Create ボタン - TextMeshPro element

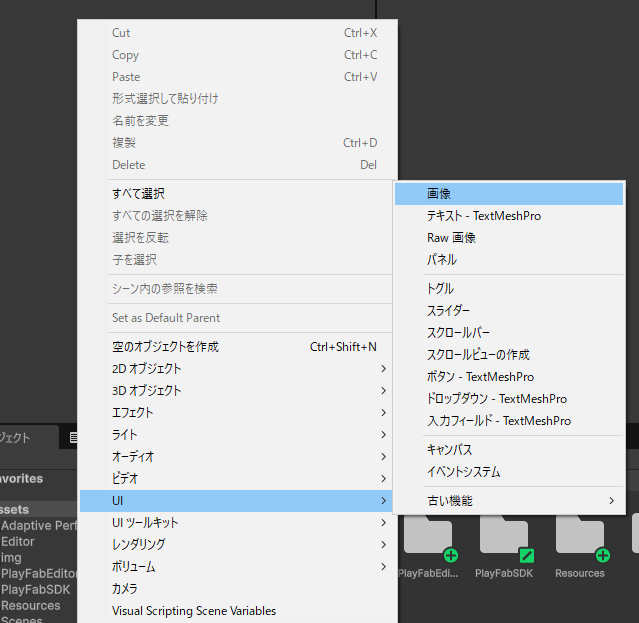point(509,376)
